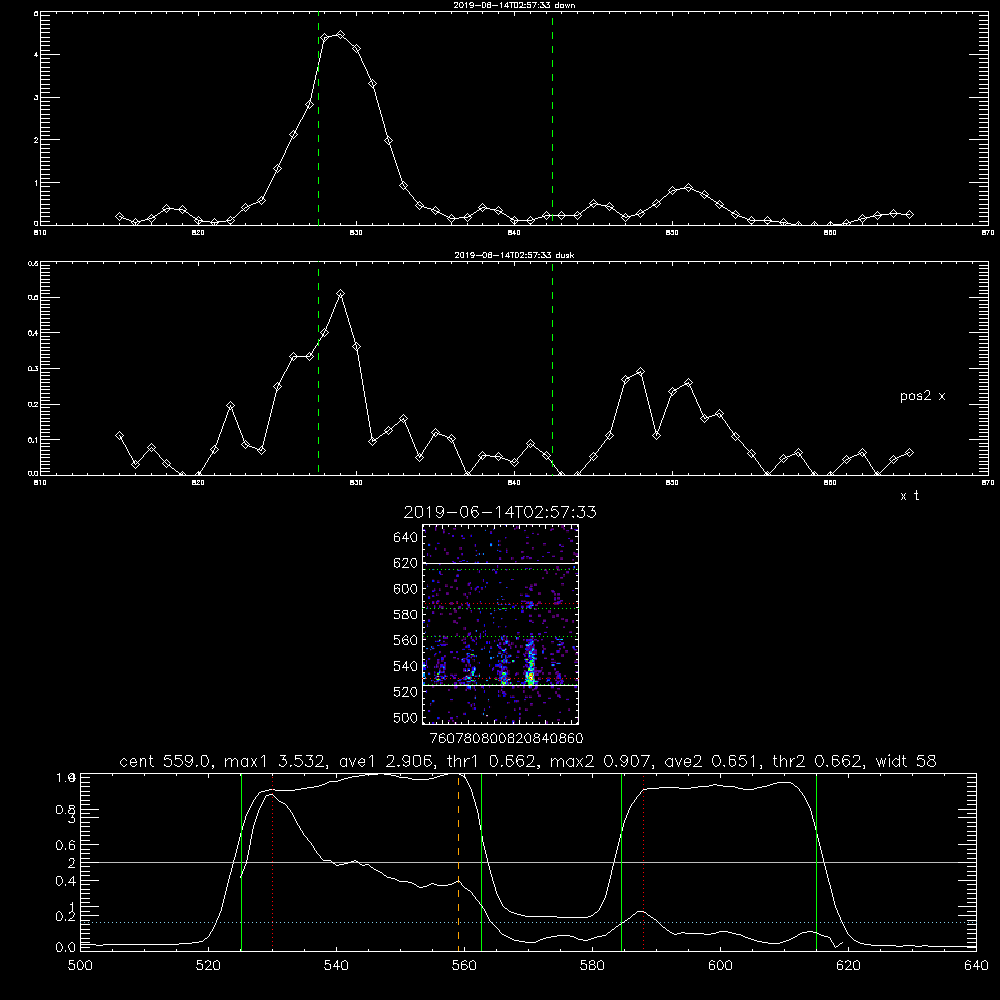
Task: Click the upper solid white line in the heatmap
Action: (x=501, y=562)
